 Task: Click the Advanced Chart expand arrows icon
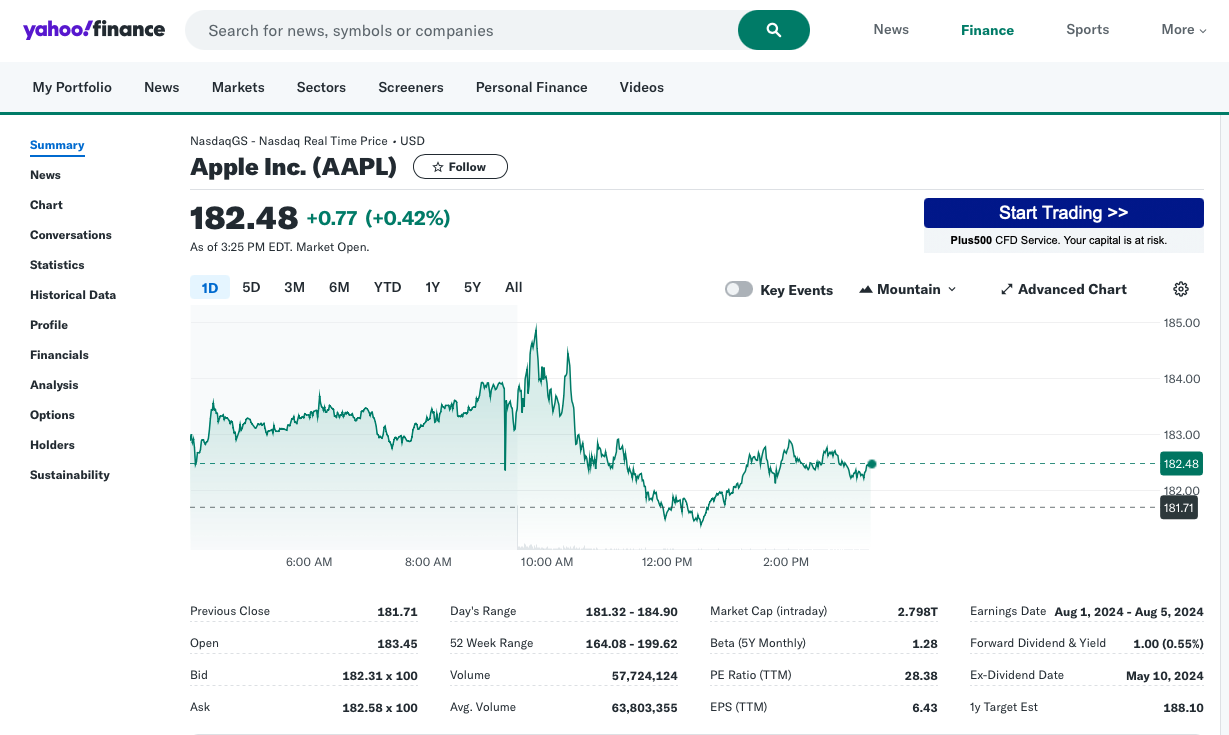(1006, 289)
